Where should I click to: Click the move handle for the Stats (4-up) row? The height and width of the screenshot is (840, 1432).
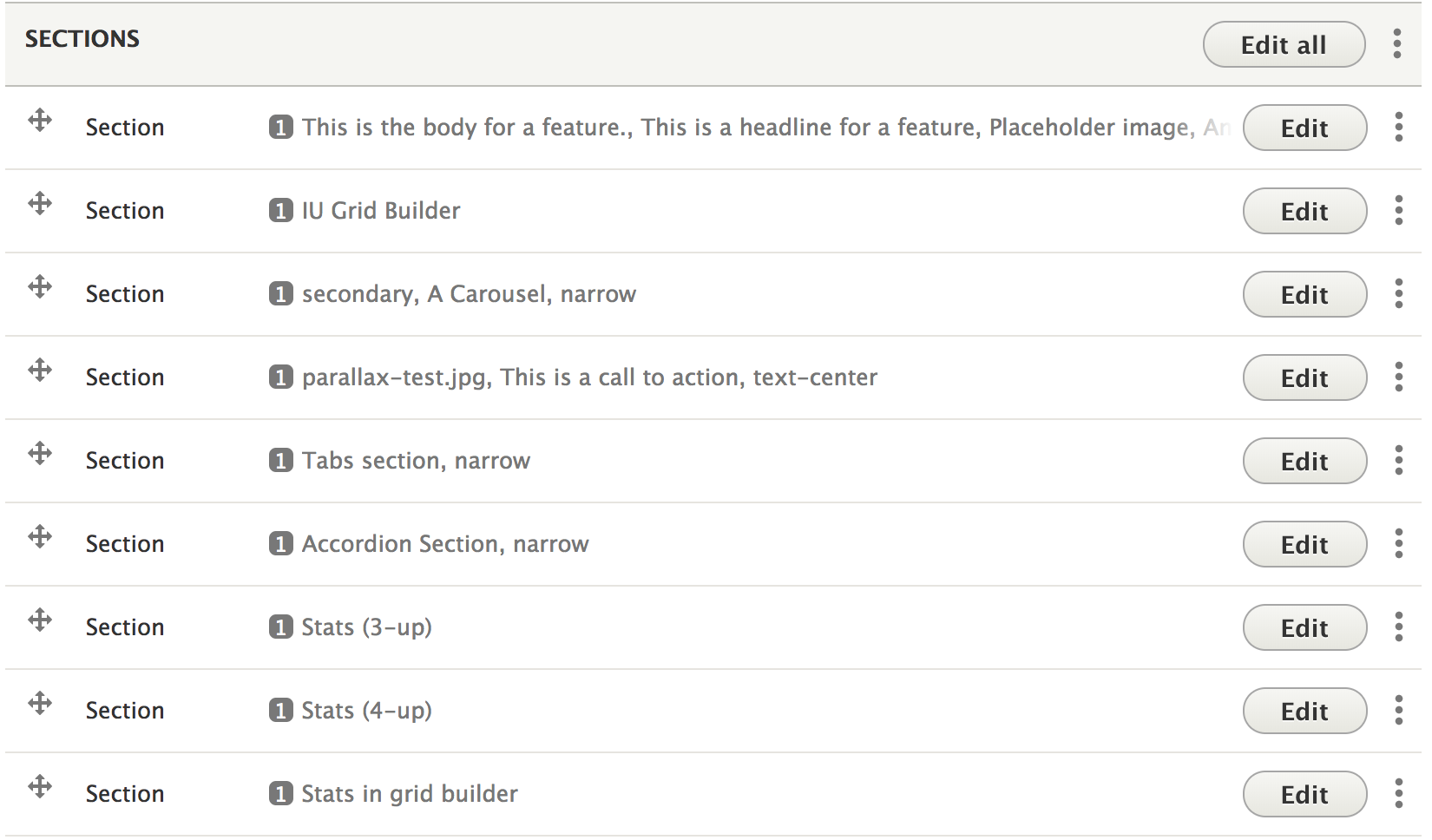[x=40, y=703]
